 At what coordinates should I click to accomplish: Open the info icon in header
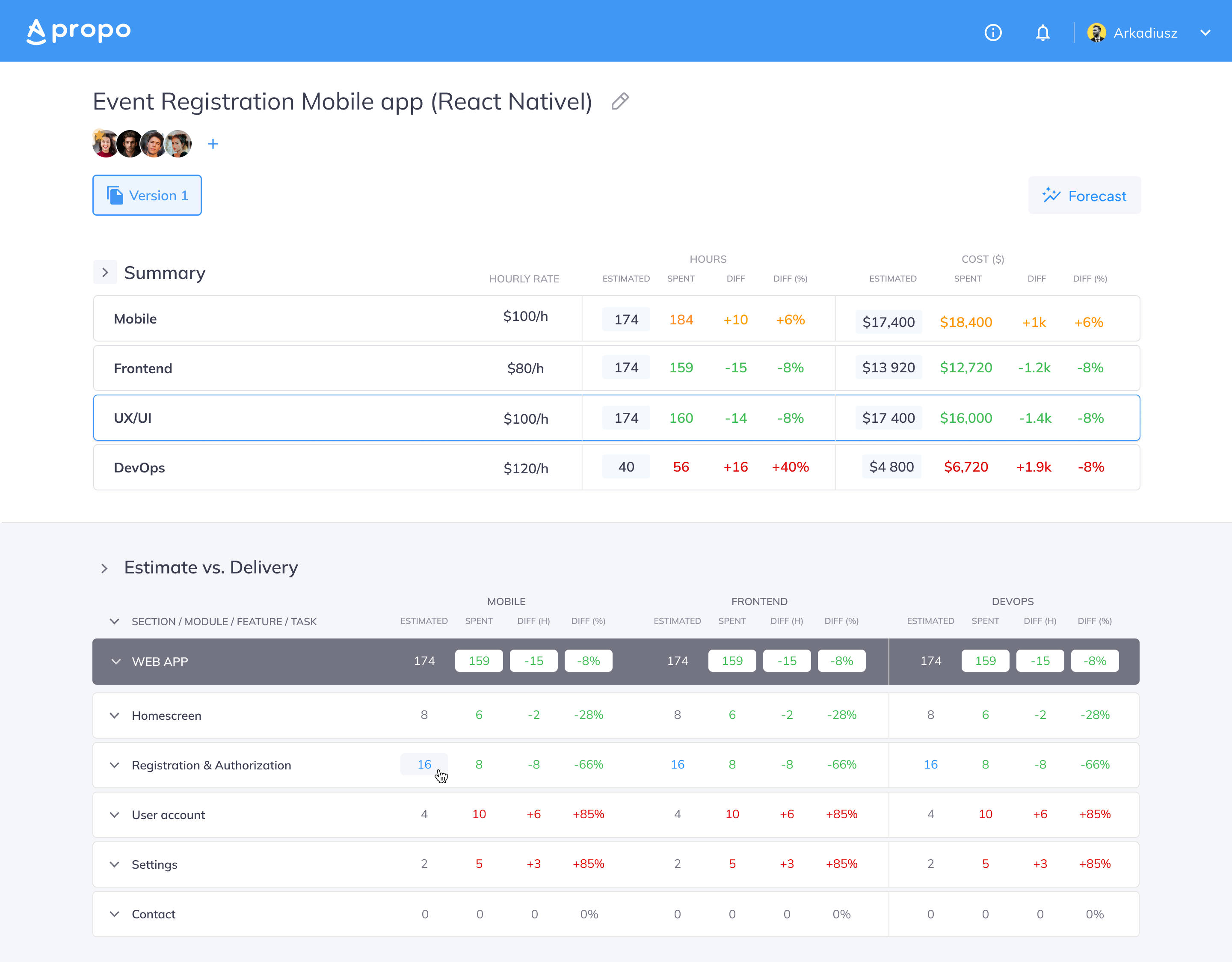[x=993, y=33]
